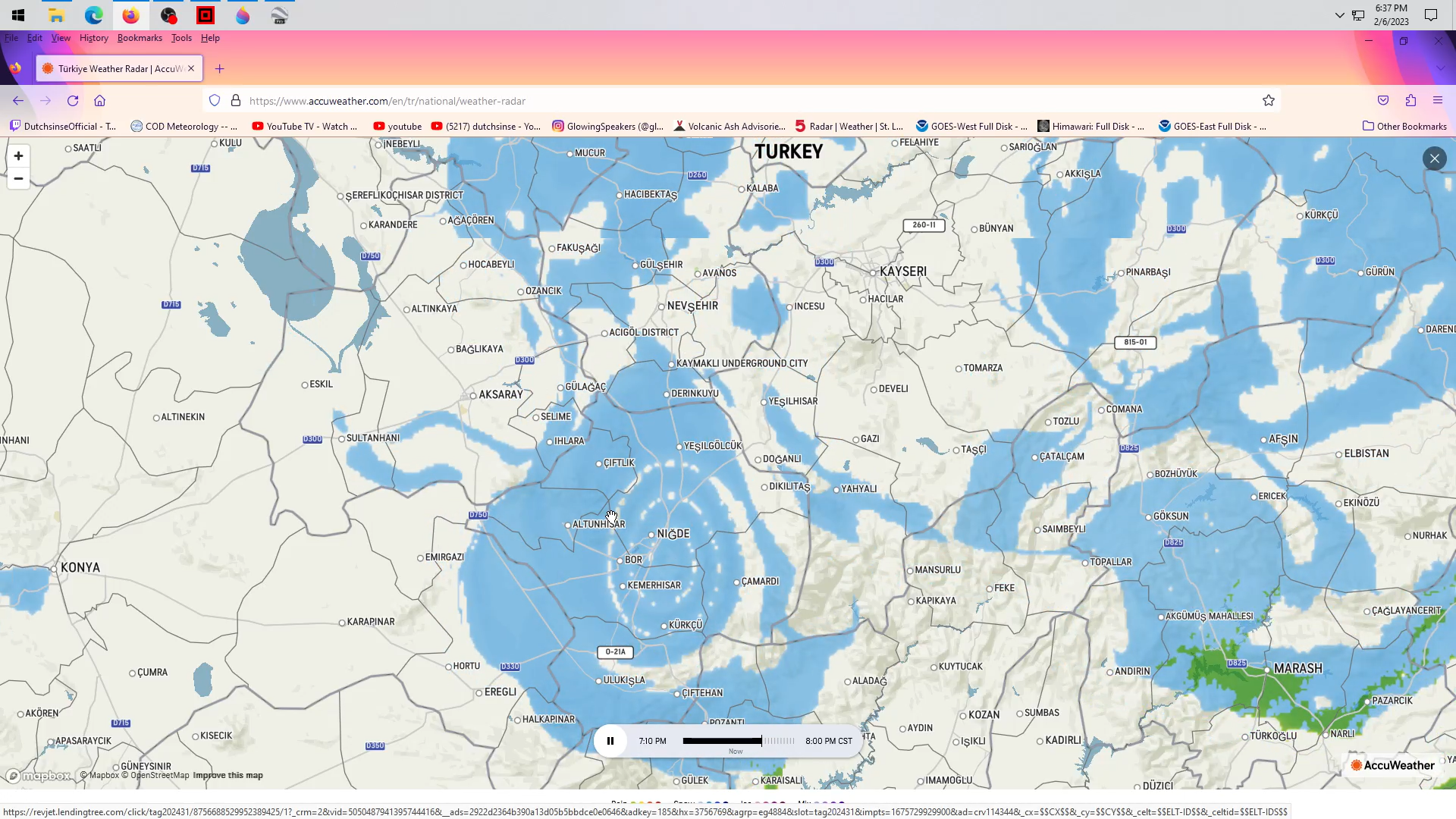Open the Help menu

point(210,38)
